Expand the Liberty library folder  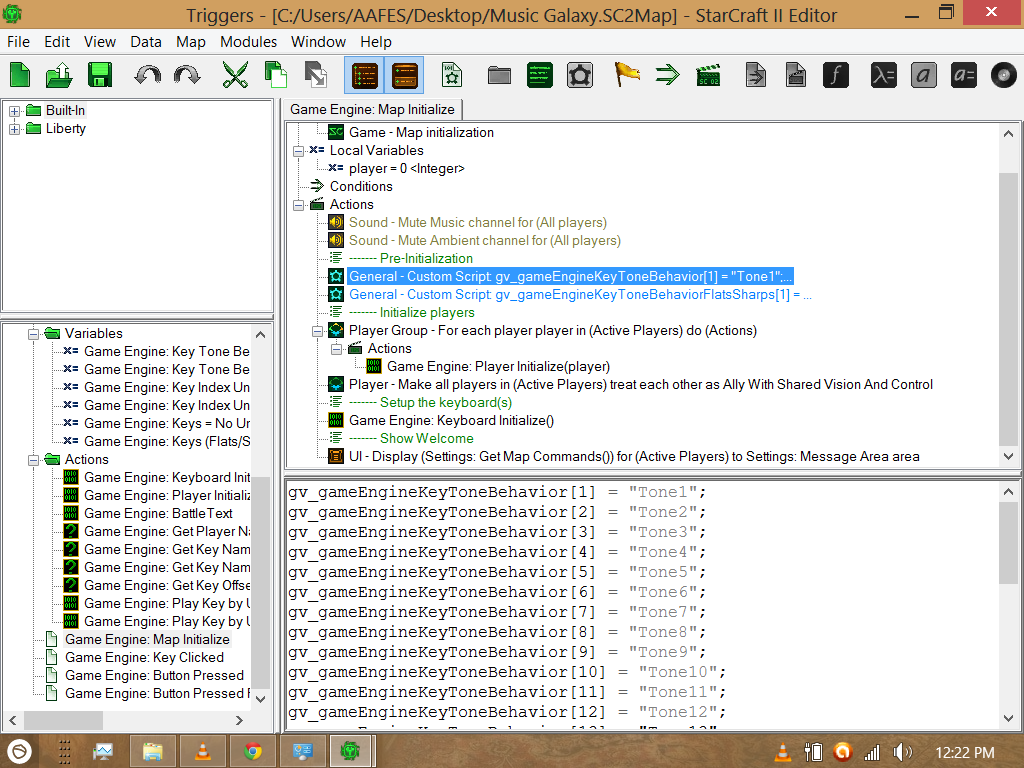[x=14, y=129]
